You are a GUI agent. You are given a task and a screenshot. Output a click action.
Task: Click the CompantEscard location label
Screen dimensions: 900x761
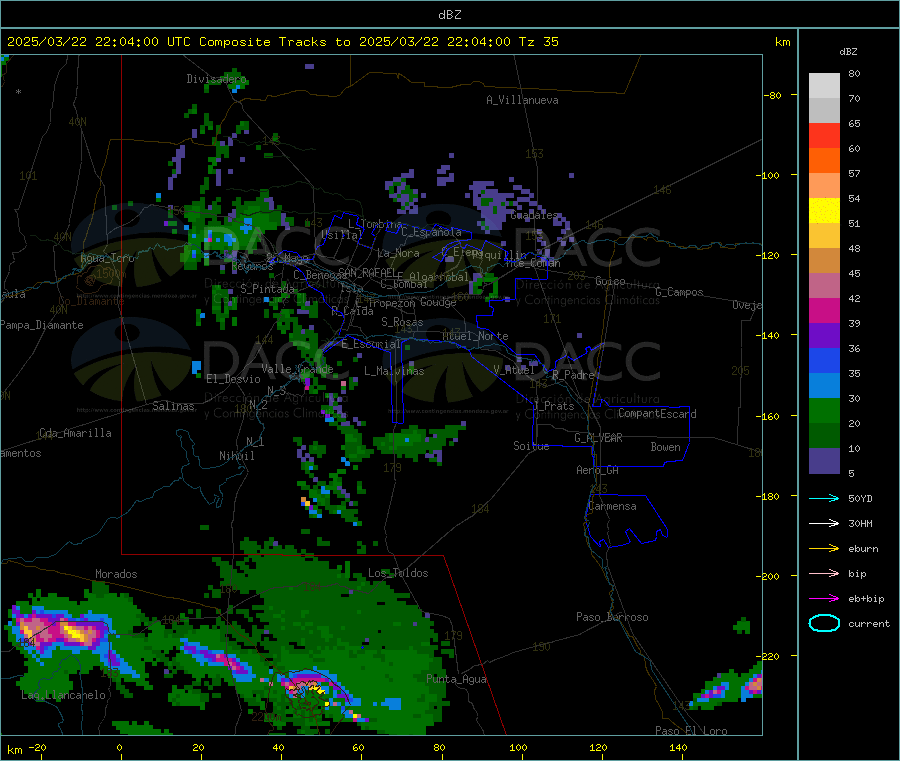[x=657, y=414]
